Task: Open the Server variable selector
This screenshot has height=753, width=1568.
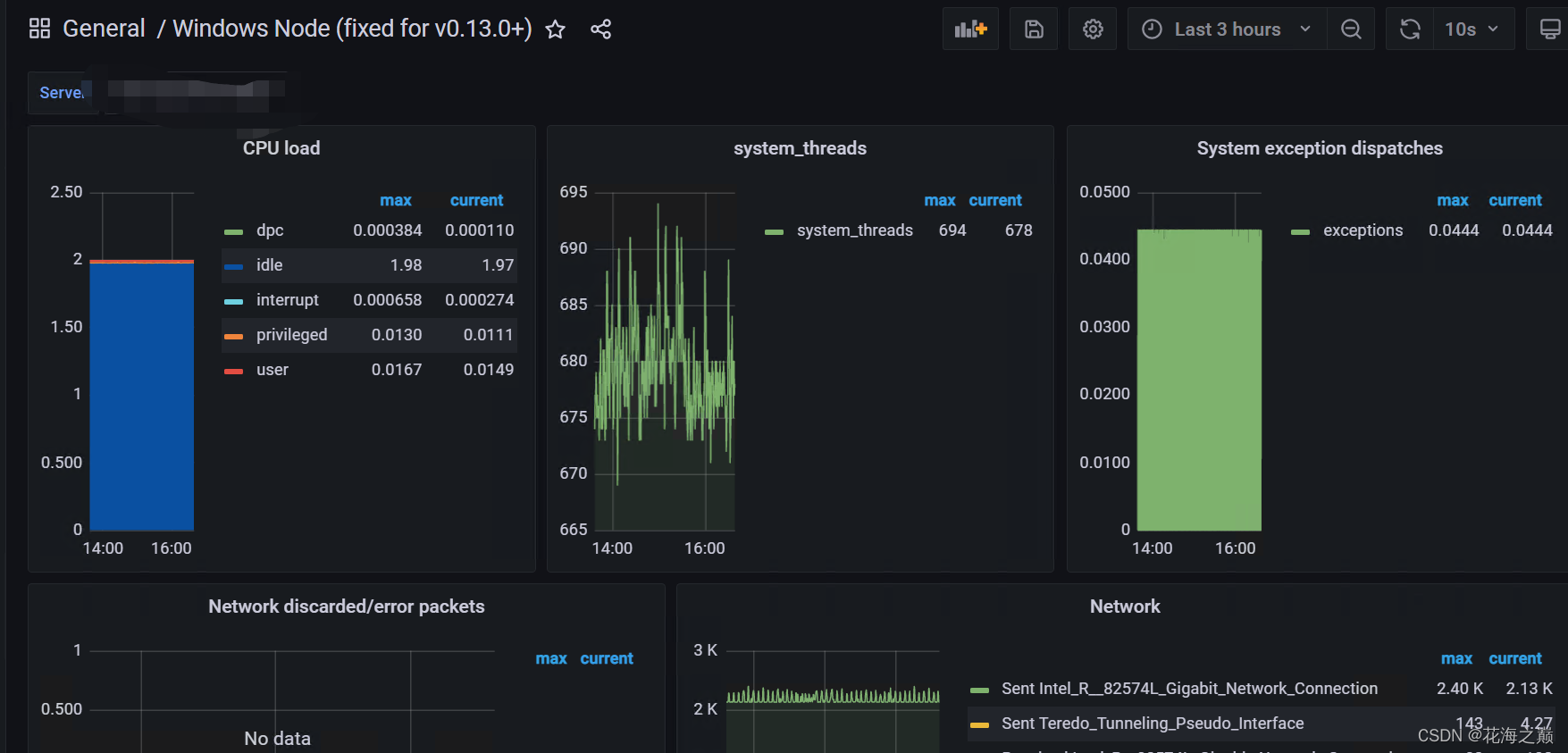Action: click(62, 92)
